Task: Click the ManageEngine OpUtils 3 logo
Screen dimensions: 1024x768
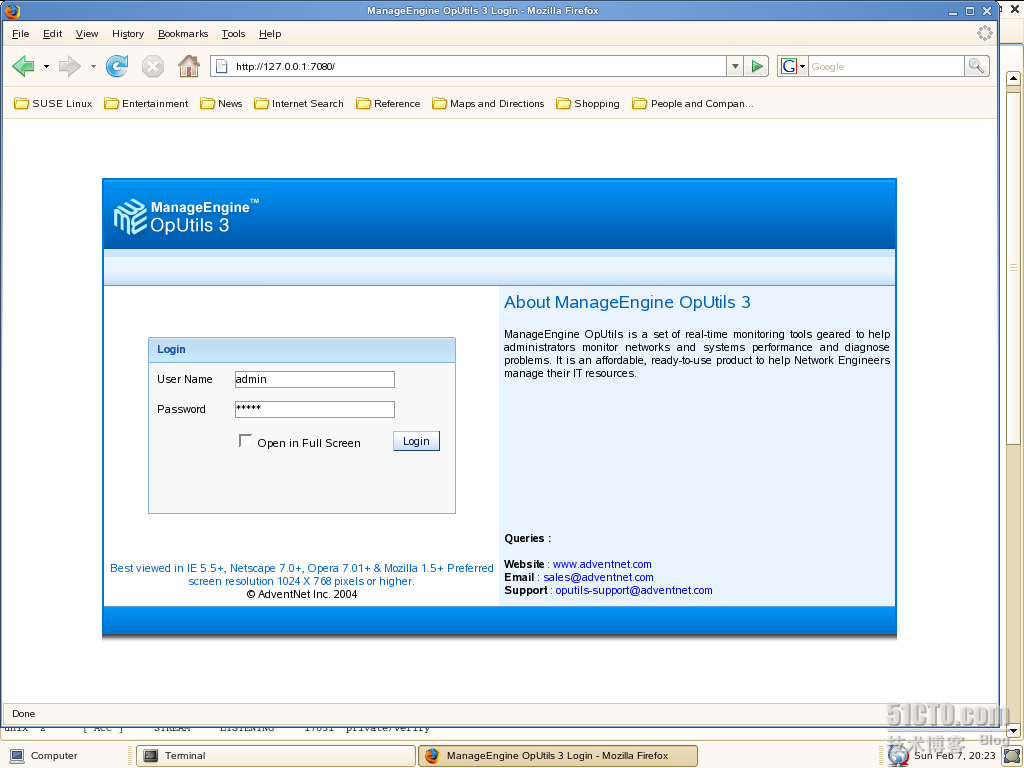Action: tap(186, 216)
